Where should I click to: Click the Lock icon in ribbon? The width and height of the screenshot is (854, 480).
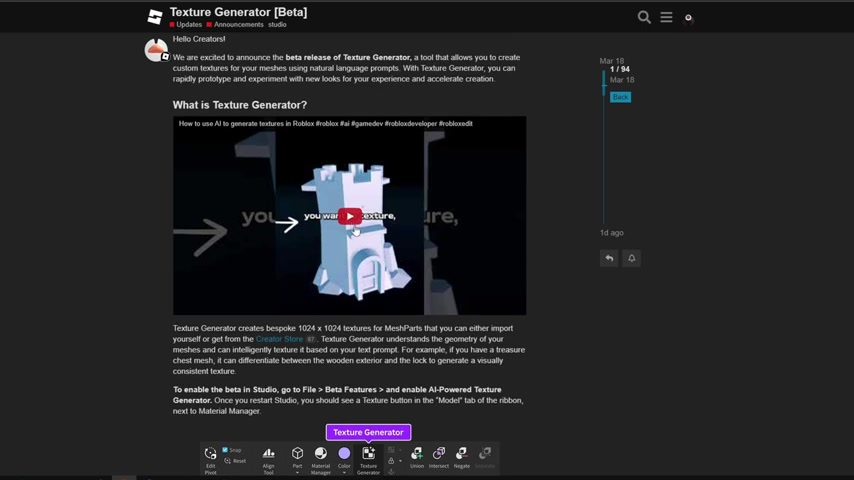click(x=391, y=461)
